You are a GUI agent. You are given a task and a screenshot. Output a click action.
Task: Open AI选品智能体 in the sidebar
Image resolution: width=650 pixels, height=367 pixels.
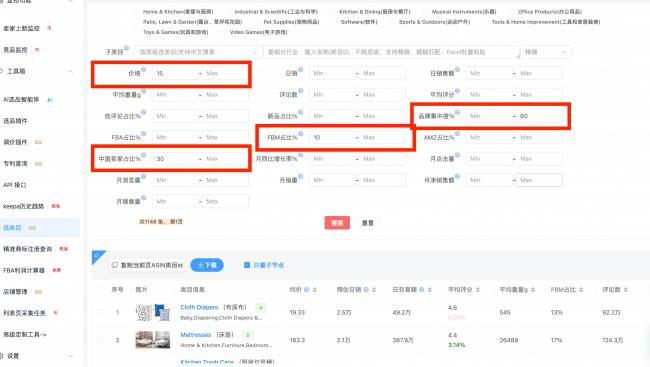coord(21,100)
